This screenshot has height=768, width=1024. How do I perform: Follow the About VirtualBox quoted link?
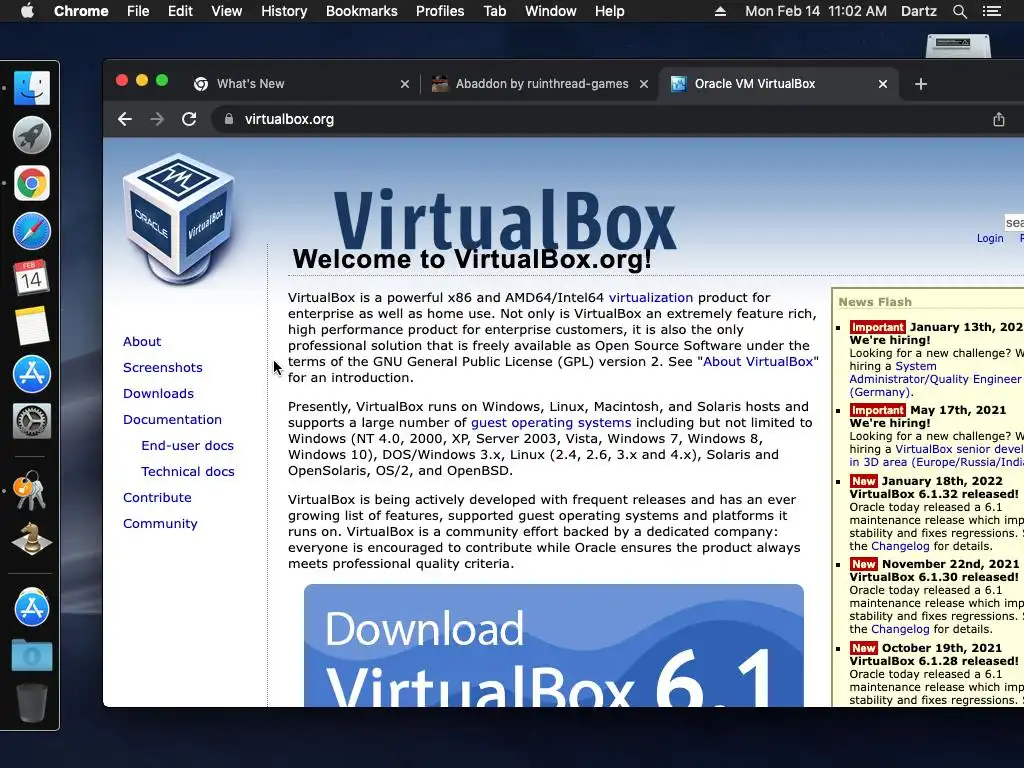tap(758, 362)
